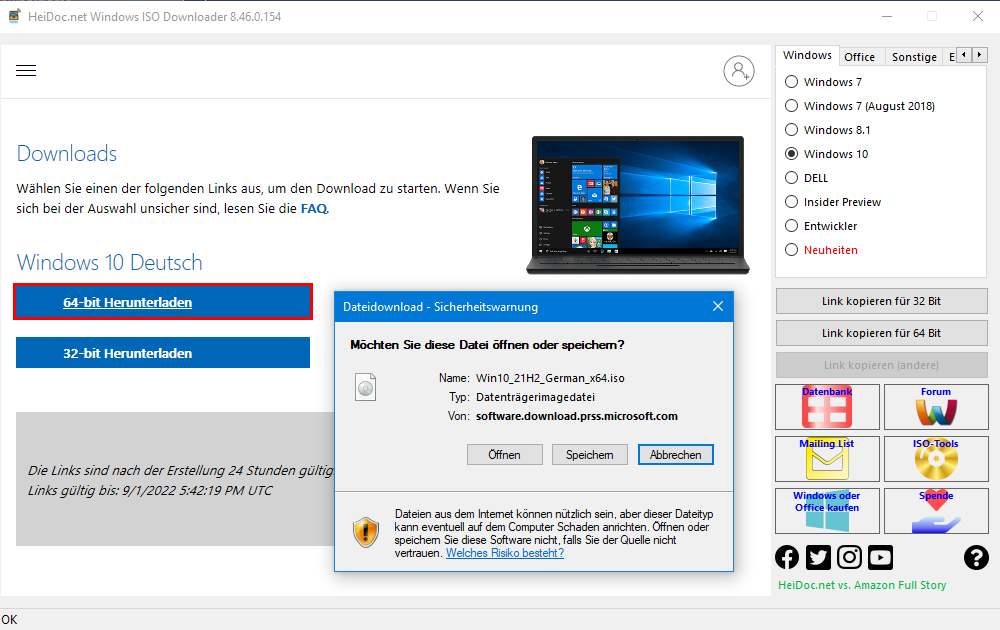Select Windows 7 (August 2018) option
This screenshot has height=630, width=1000.
(791, 106)
